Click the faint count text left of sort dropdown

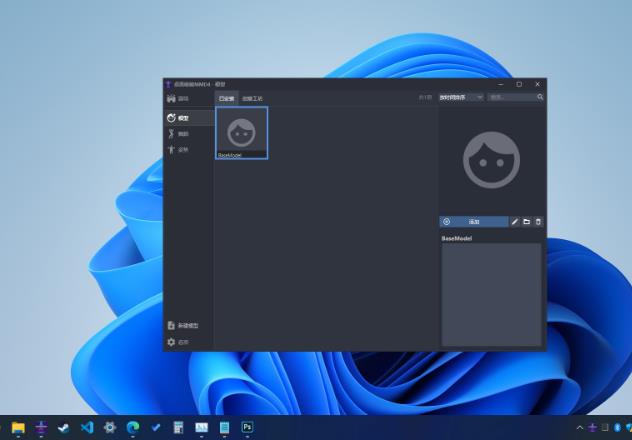pos(425,98)
